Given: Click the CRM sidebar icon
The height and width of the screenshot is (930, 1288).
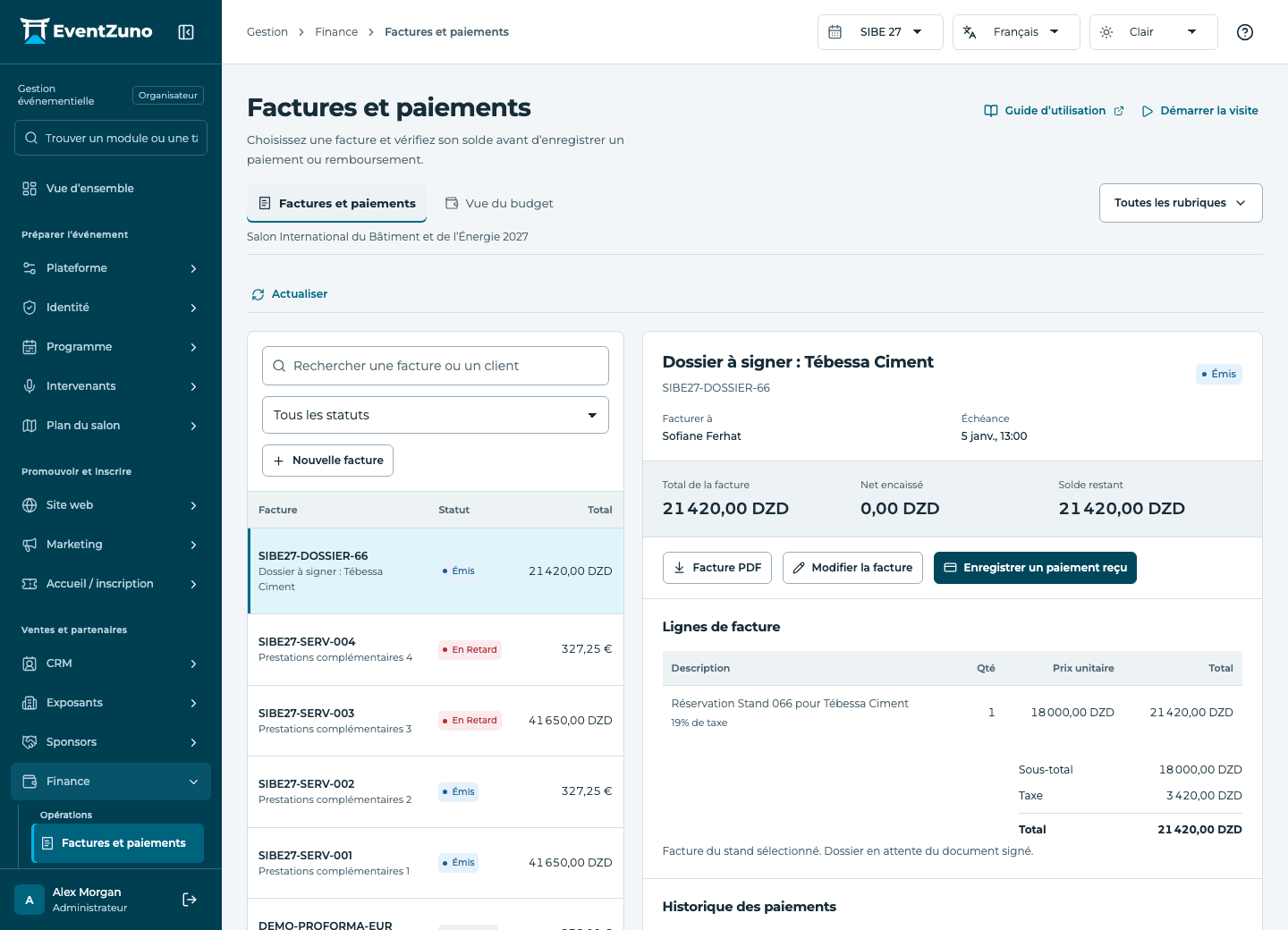Looking at the screenshot, I should pyautogui.click(x=30, y=664).
